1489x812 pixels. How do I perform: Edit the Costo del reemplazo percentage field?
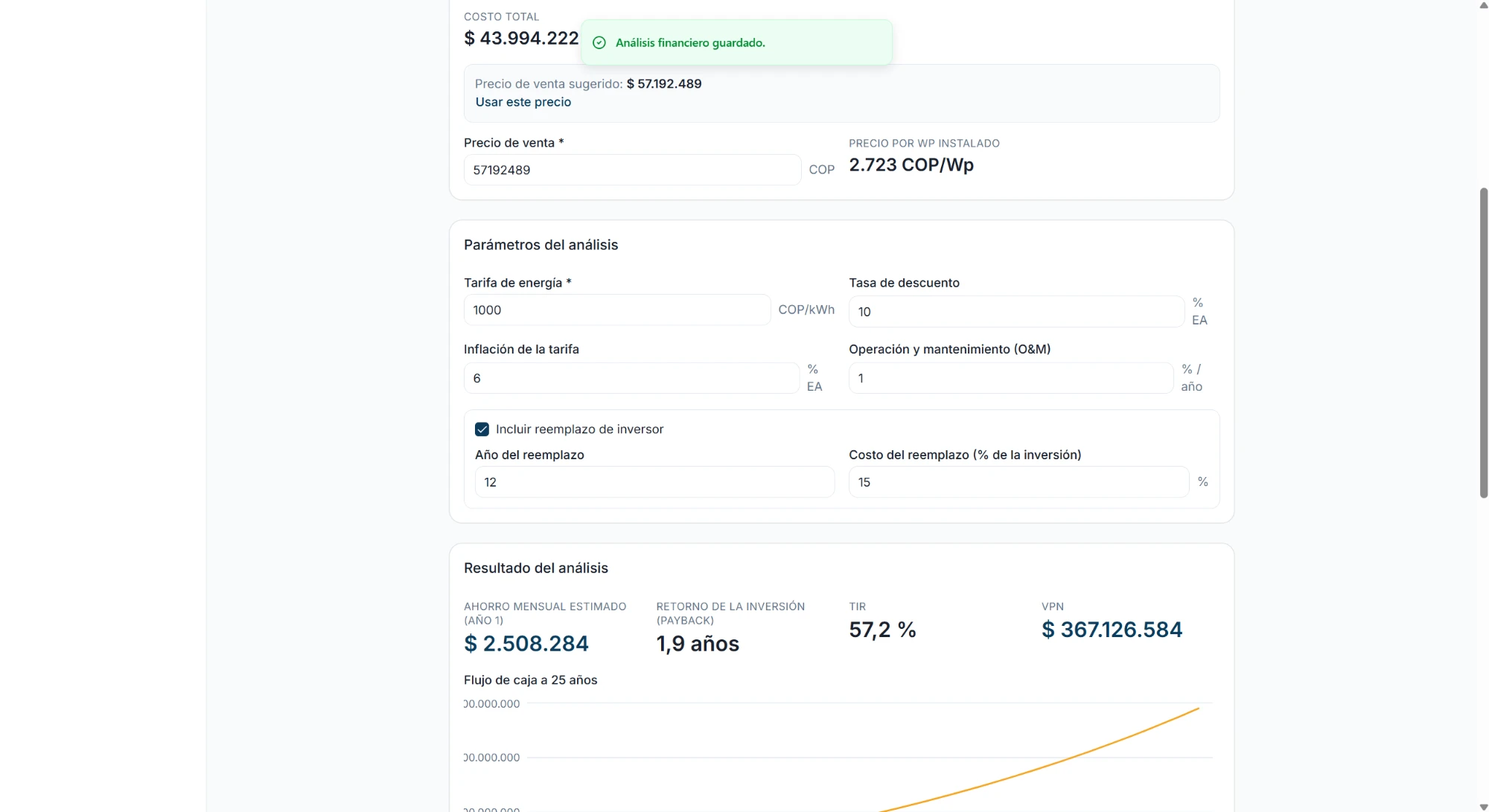(1018, 482)
